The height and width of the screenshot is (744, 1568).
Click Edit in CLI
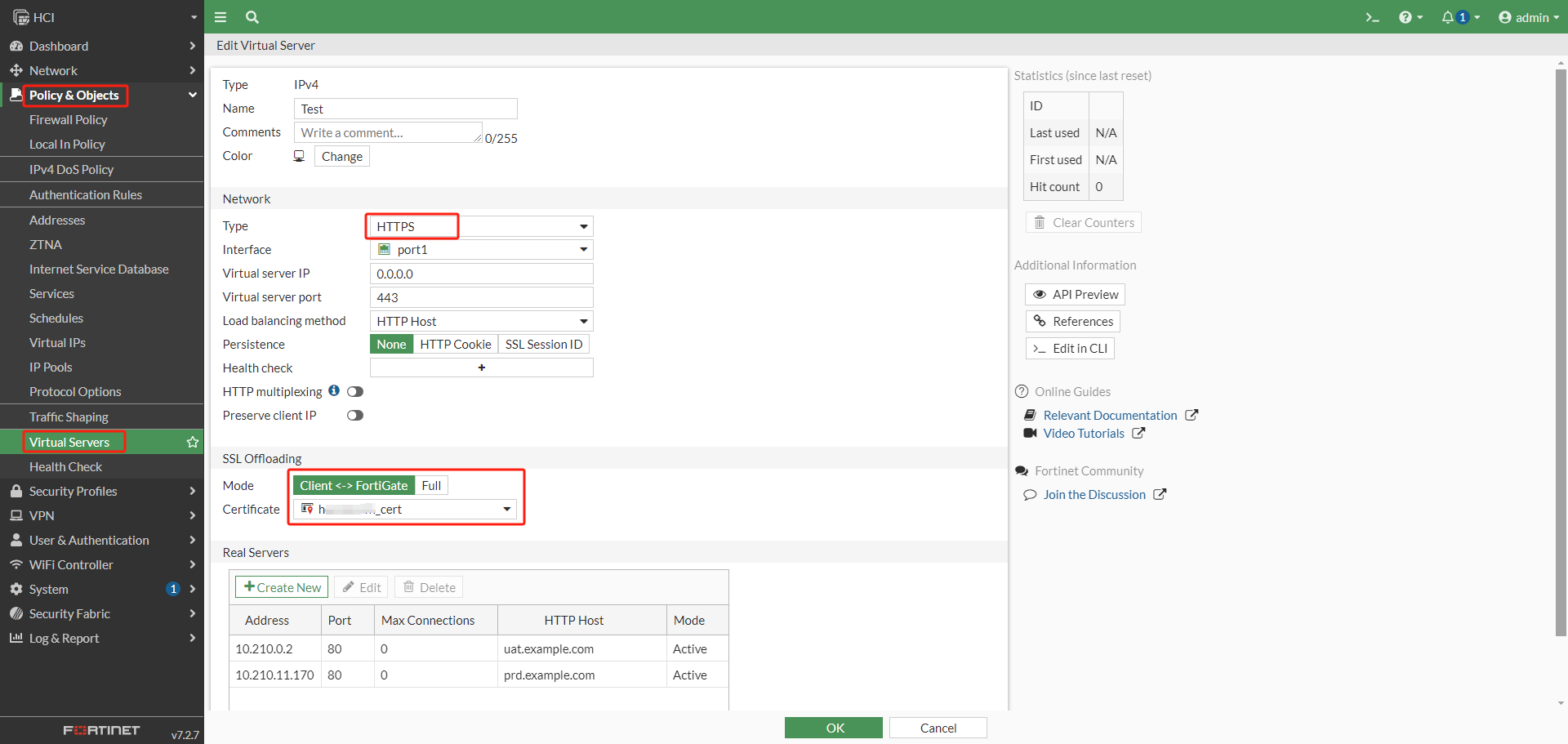(x=1070, y=348)
